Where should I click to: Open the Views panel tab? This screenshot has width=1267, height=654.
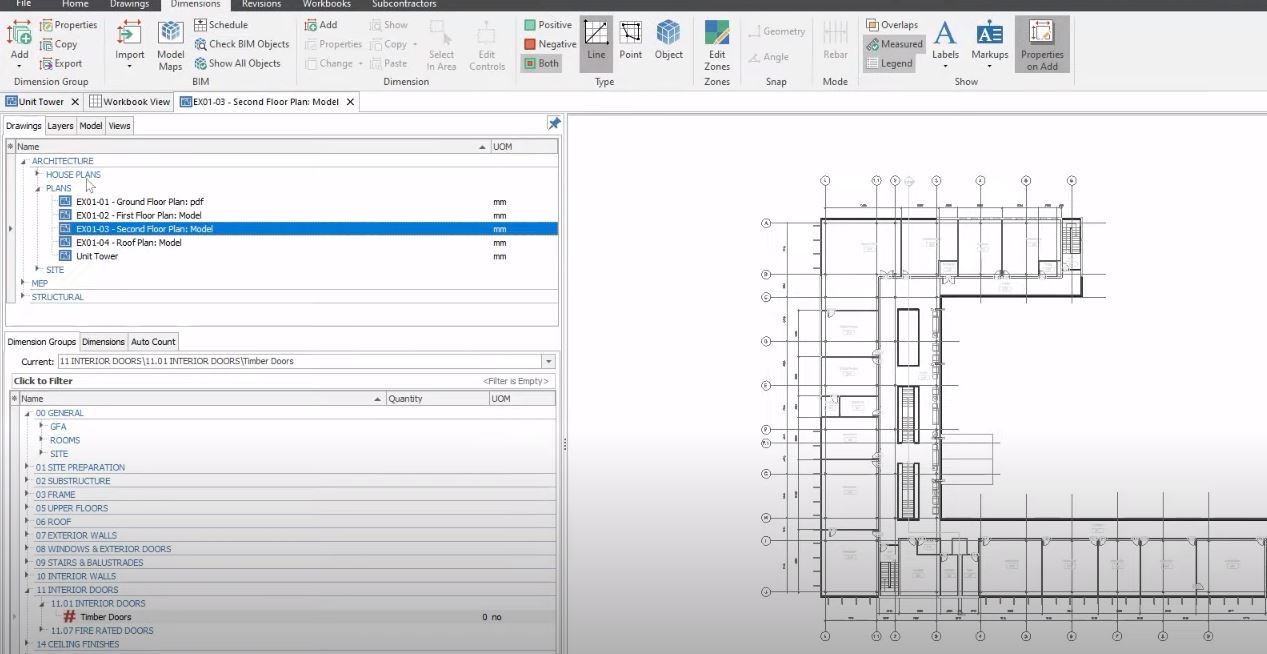pos(120,126)
